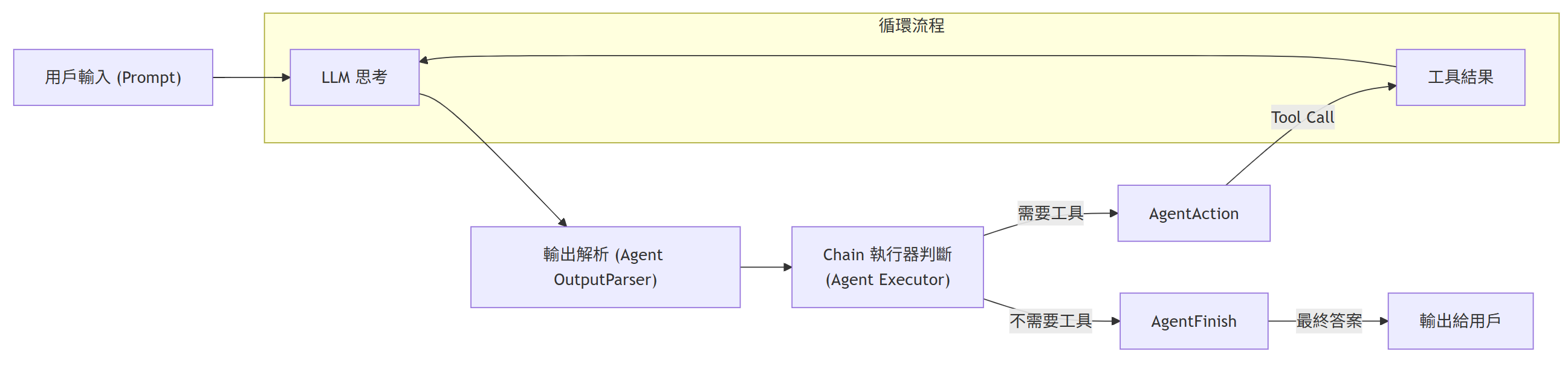This screenshot has width=1568, height=371.
Task: Click the arrow from 用戶輸入 to LLM 思考
Action: [250, 77]
